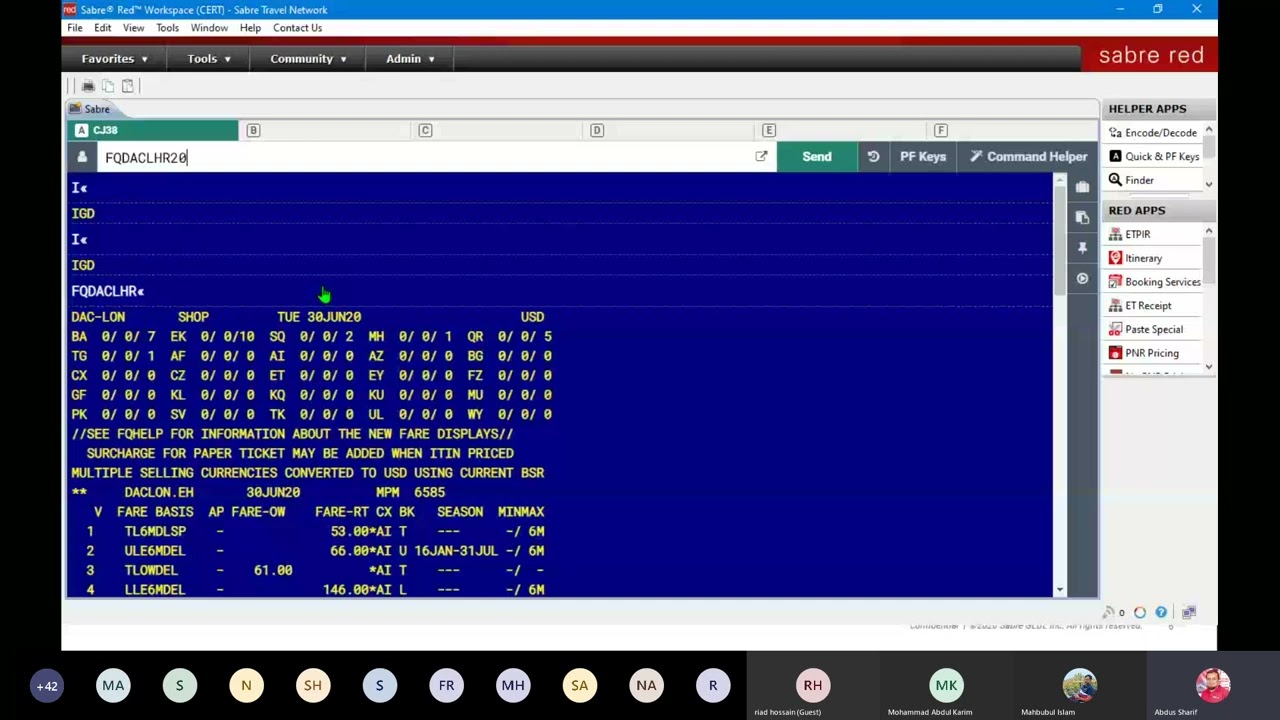Select participant avatar MA
The height and width of the screenshot is (720, 1280).
pos(113,686)
